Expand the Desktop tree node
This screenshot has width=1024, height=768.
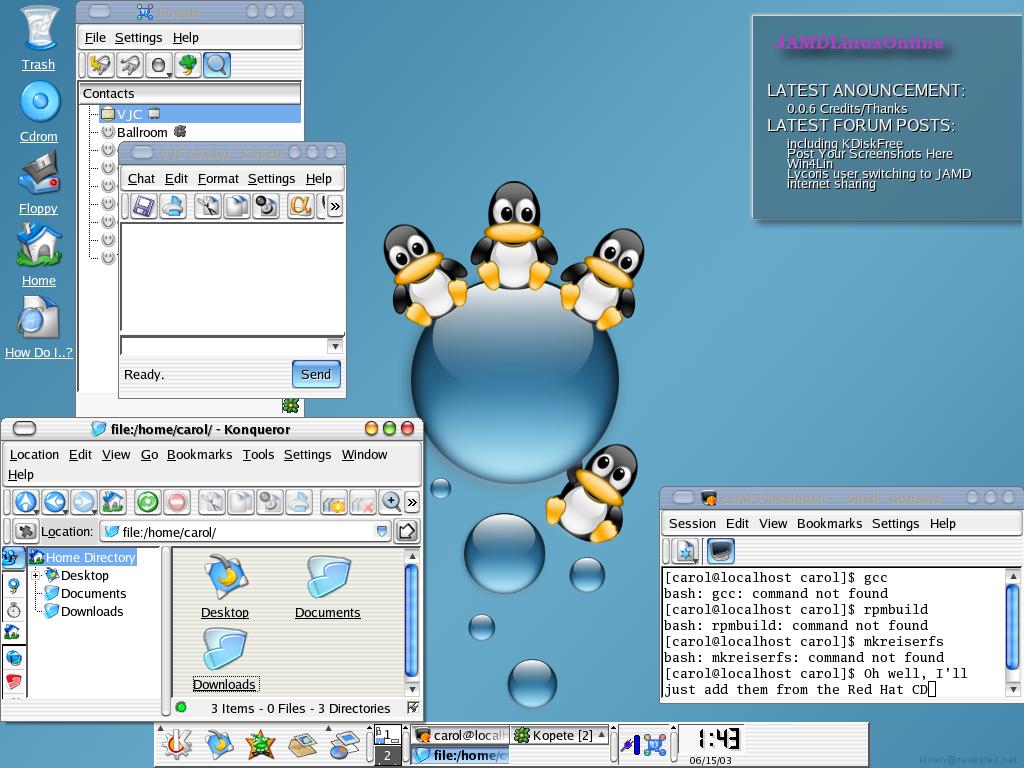[x=37, y=575]
